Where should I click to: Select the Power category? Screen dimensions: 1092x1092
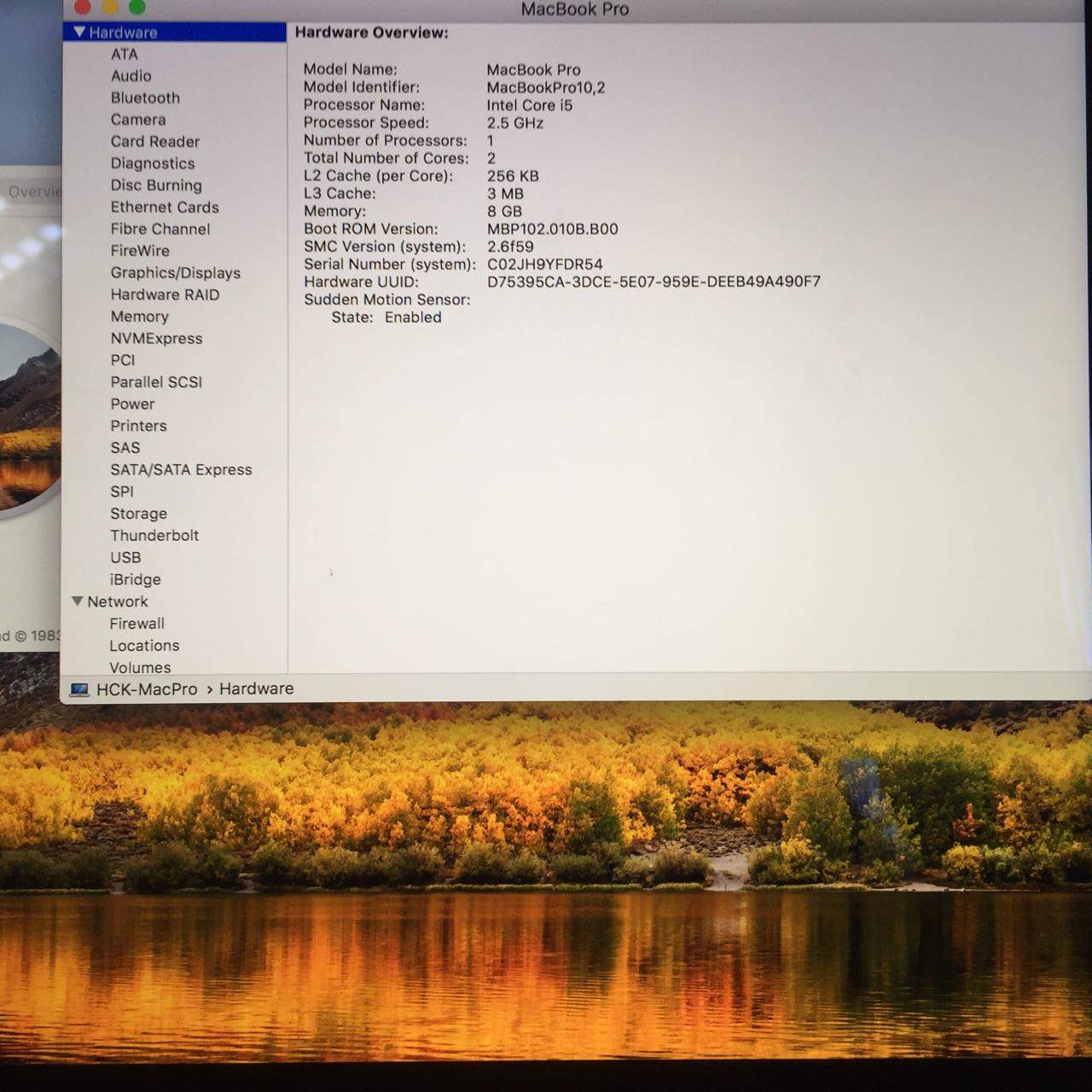[x=132, y=404]
